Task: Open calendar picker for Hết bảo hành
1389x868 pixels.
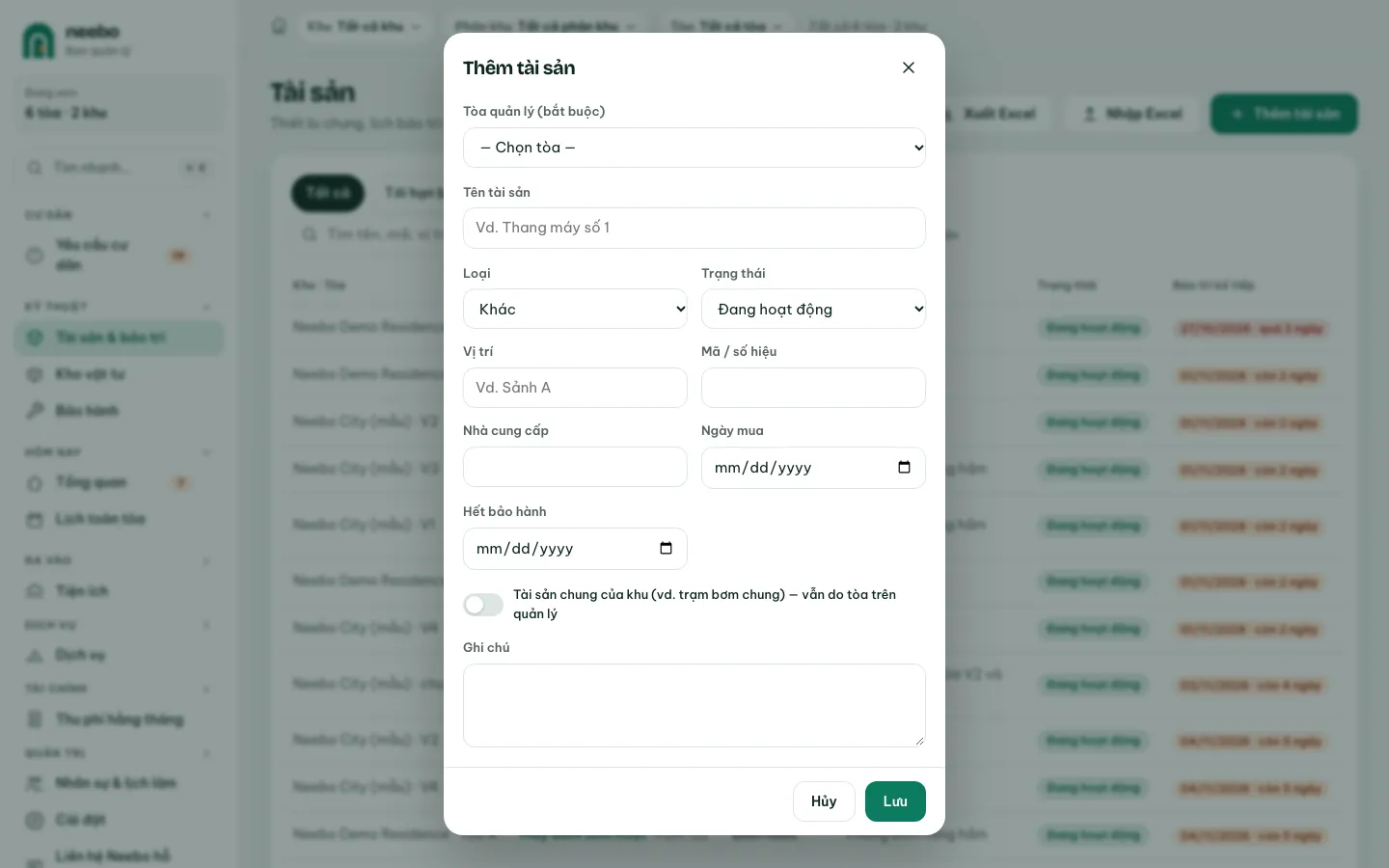Action: [x=666, y=549]
